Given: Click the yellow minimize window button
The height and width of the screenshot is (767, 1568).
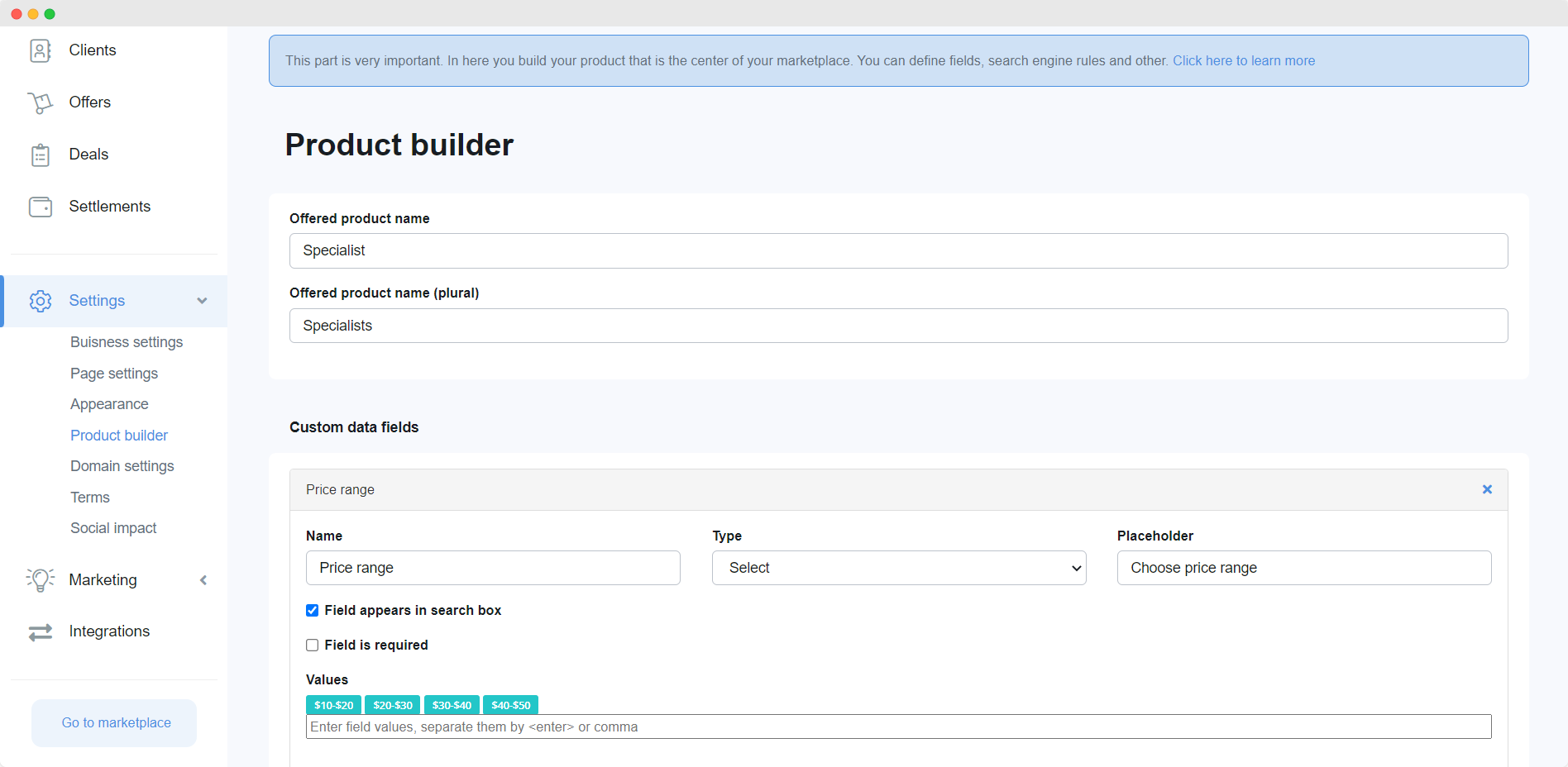Looking at the screenshot, I should pyautogui.click(x=33, y=14).
